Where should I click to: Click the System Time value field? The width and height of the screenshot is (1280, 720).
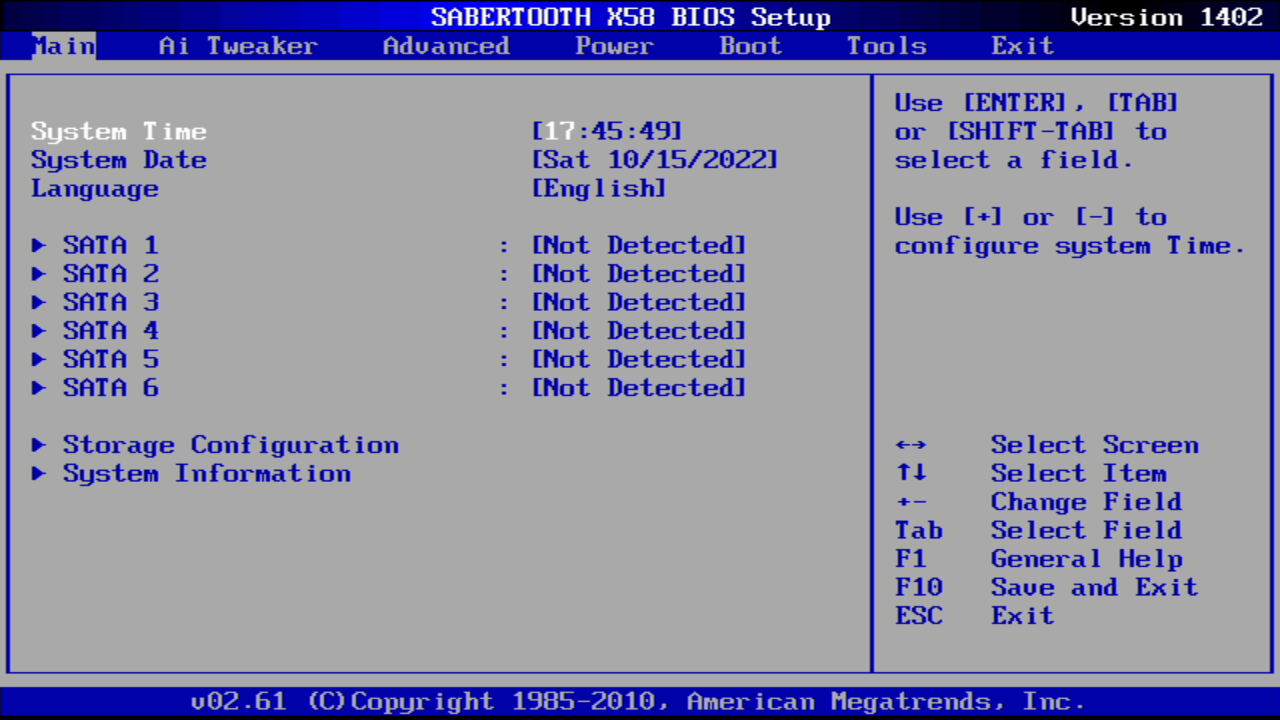click(607, 131)
